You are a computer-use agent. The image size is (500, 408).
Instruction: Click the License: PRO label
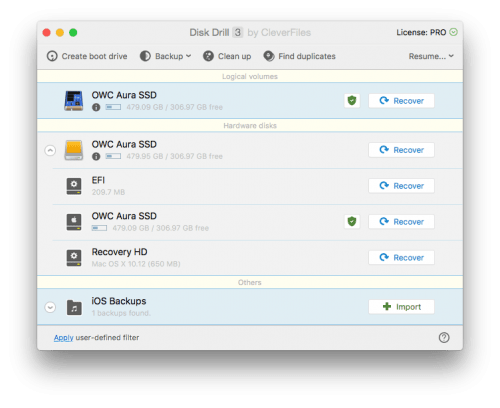tap(421, 32)
